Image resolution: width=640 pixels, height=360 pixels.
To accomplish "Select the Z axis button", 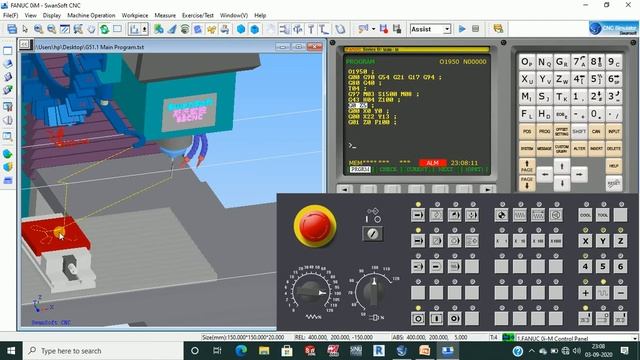I will (x=620, y=241).
